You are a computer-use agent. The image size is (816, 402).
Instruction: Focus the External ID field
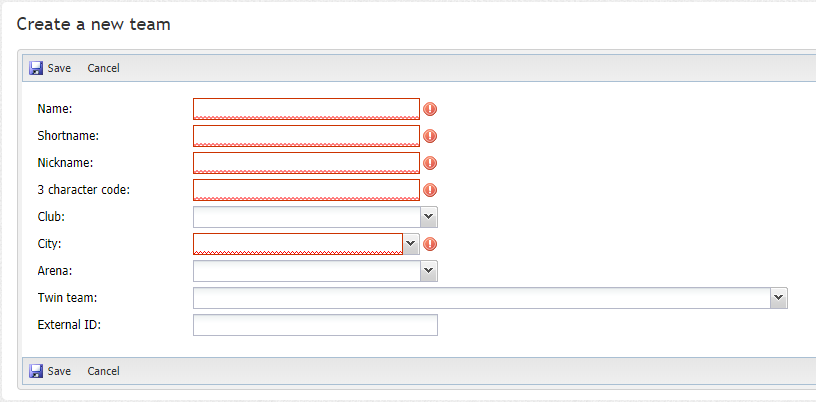pos(315,325)
